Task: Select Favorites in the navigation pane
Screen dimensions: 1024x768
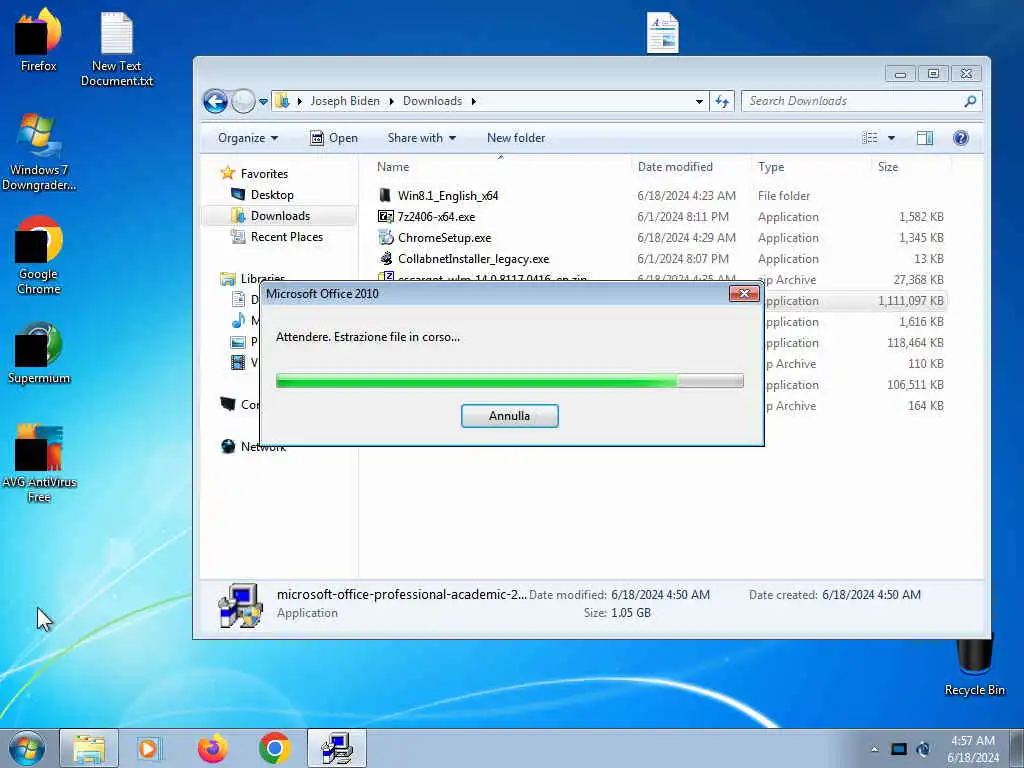Action: [x=264, y=174]
